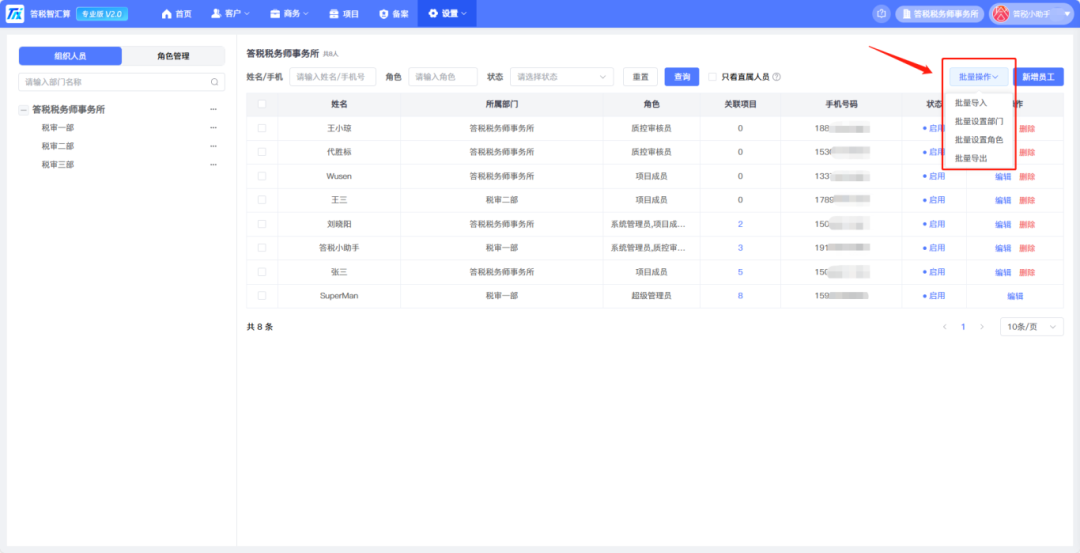Image resolution: width=1080 pixels, height=553 pixels.
Task: Click the 查询 button
Action: click(682, 77)
